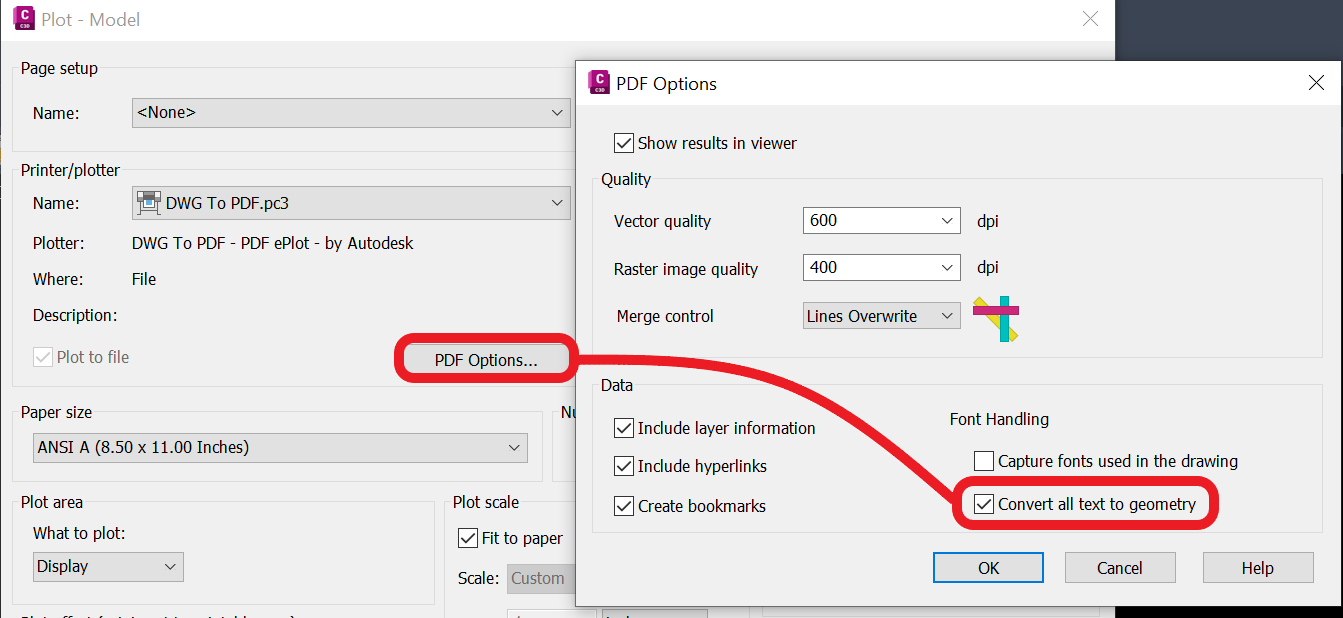Click the Merge control preview graphic

(995, 316)
